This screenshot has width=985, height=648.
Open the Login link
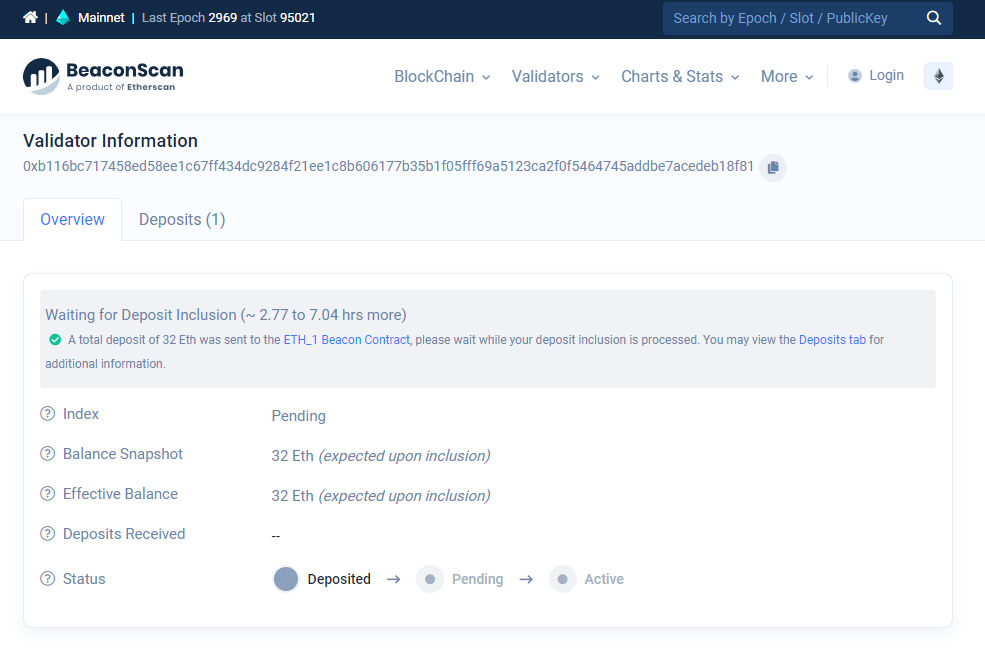[886, 75]
